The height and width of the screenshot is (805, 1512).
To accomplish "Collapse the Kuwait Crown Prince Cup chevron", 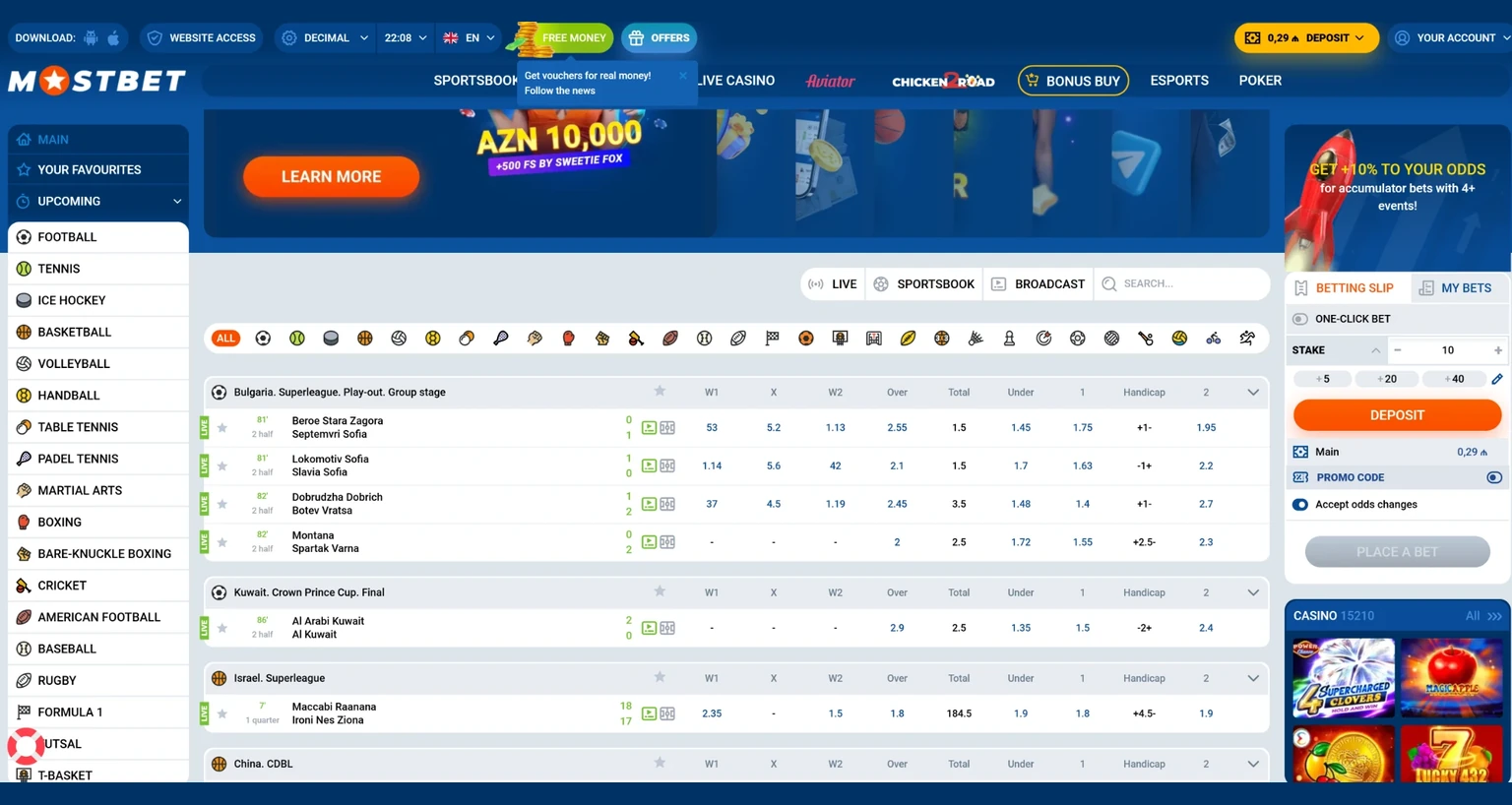I will point(1253,592).
